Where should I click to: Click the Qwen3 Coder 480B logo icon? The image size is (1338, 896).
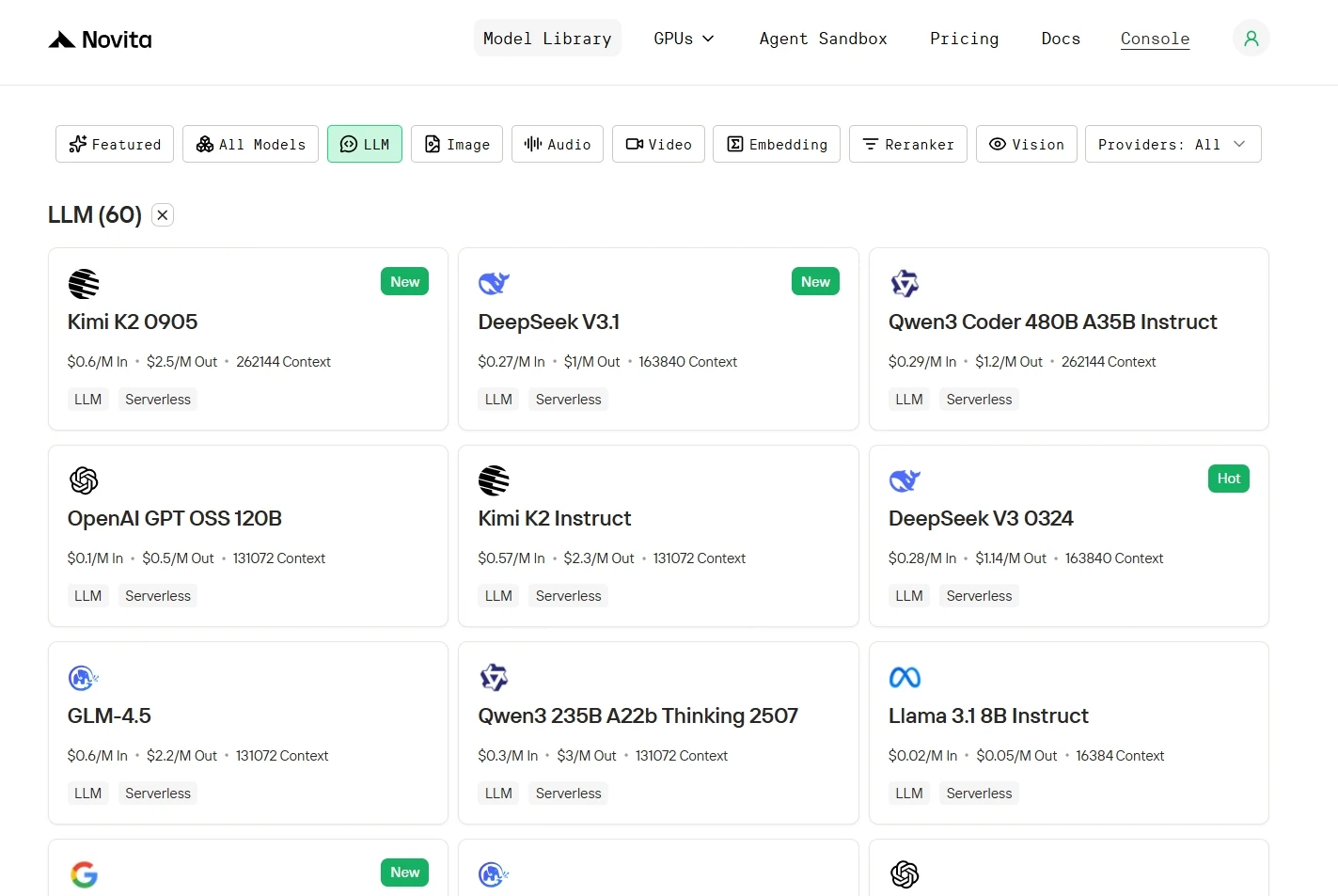click(905, 283)
